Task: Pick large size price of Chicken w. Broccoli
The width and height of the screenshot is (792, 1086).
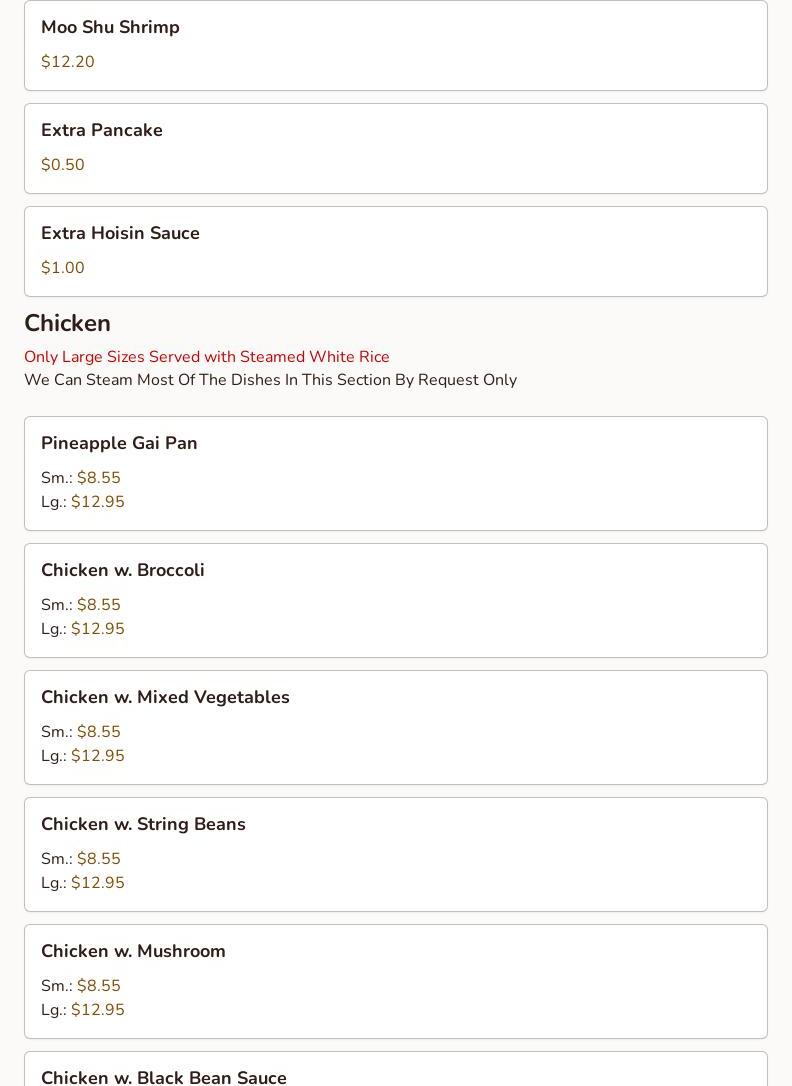Action: coord(97,629)
